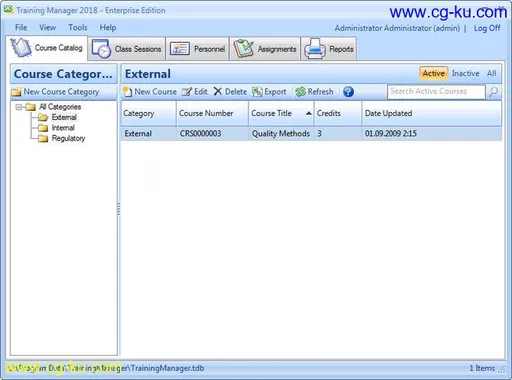Screen dimensions: 512x380
Task: Select the Regulatory category folder
Action: (68, 138)
